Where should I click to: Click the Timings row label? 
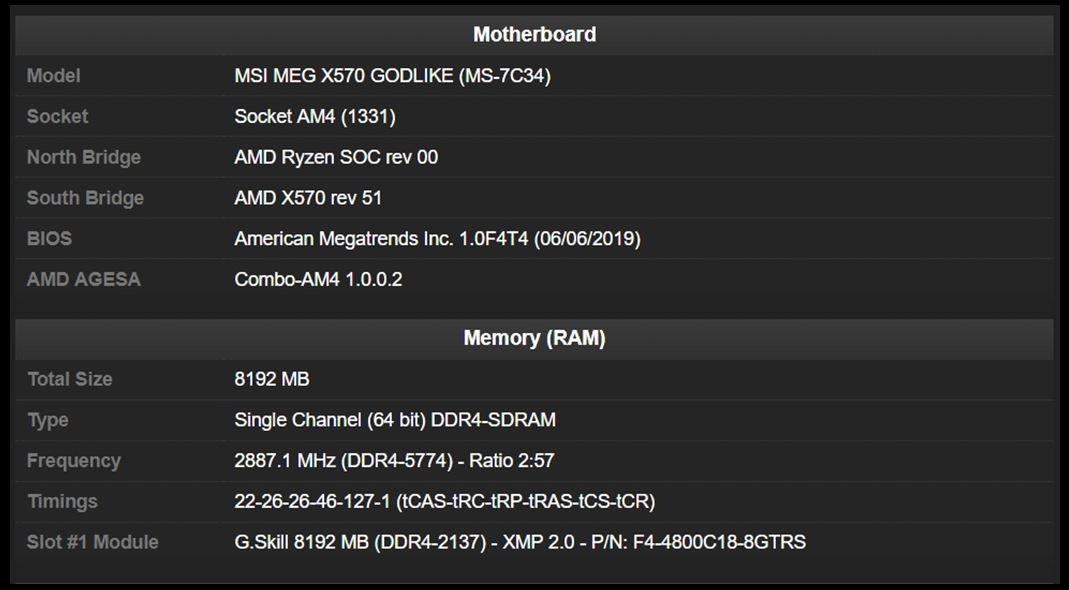(62, 502)
